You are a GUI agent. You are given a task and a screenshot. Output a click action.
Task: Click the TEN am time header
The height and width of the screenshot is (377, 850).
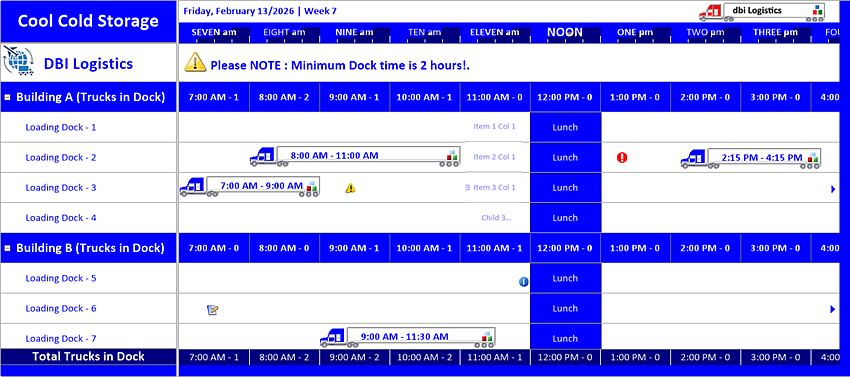[x=424, y=33]
